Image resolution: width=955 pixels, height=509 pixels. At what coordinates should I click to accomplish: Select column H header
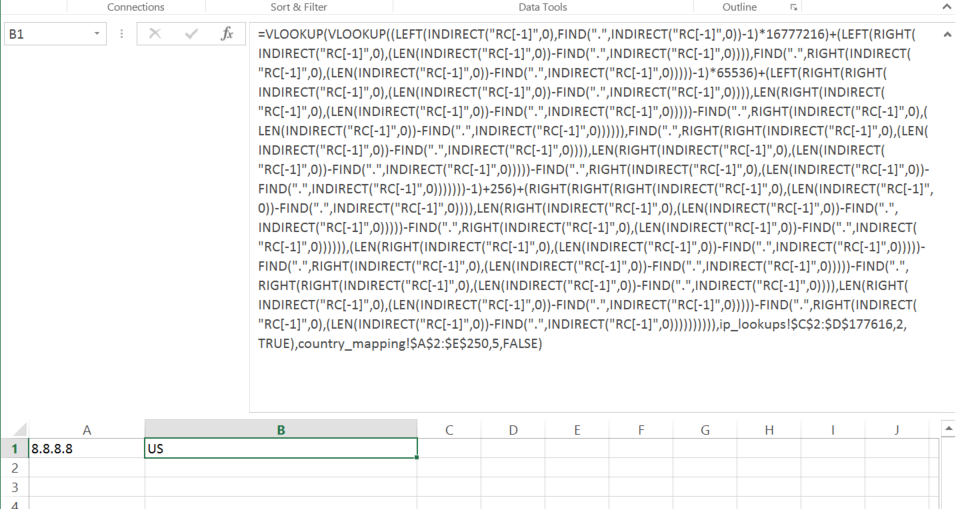(769, 430)
